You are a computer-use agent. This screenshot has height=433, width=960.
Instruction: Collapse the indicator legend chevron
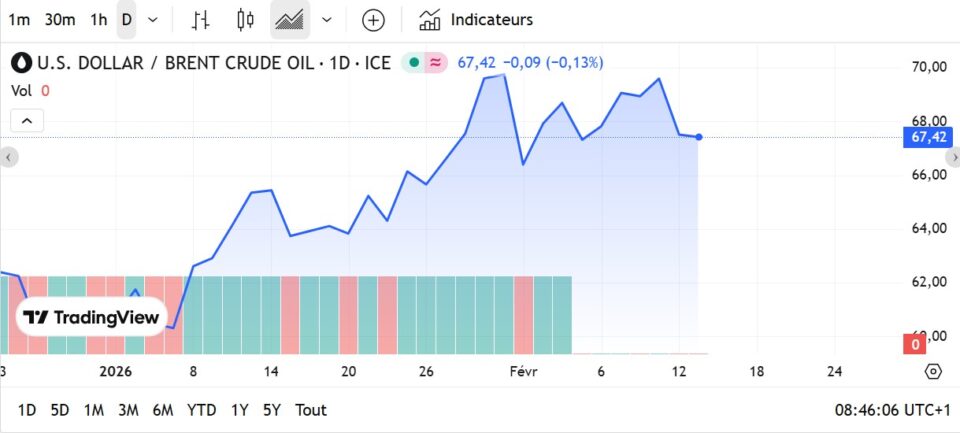click(27, 121)
